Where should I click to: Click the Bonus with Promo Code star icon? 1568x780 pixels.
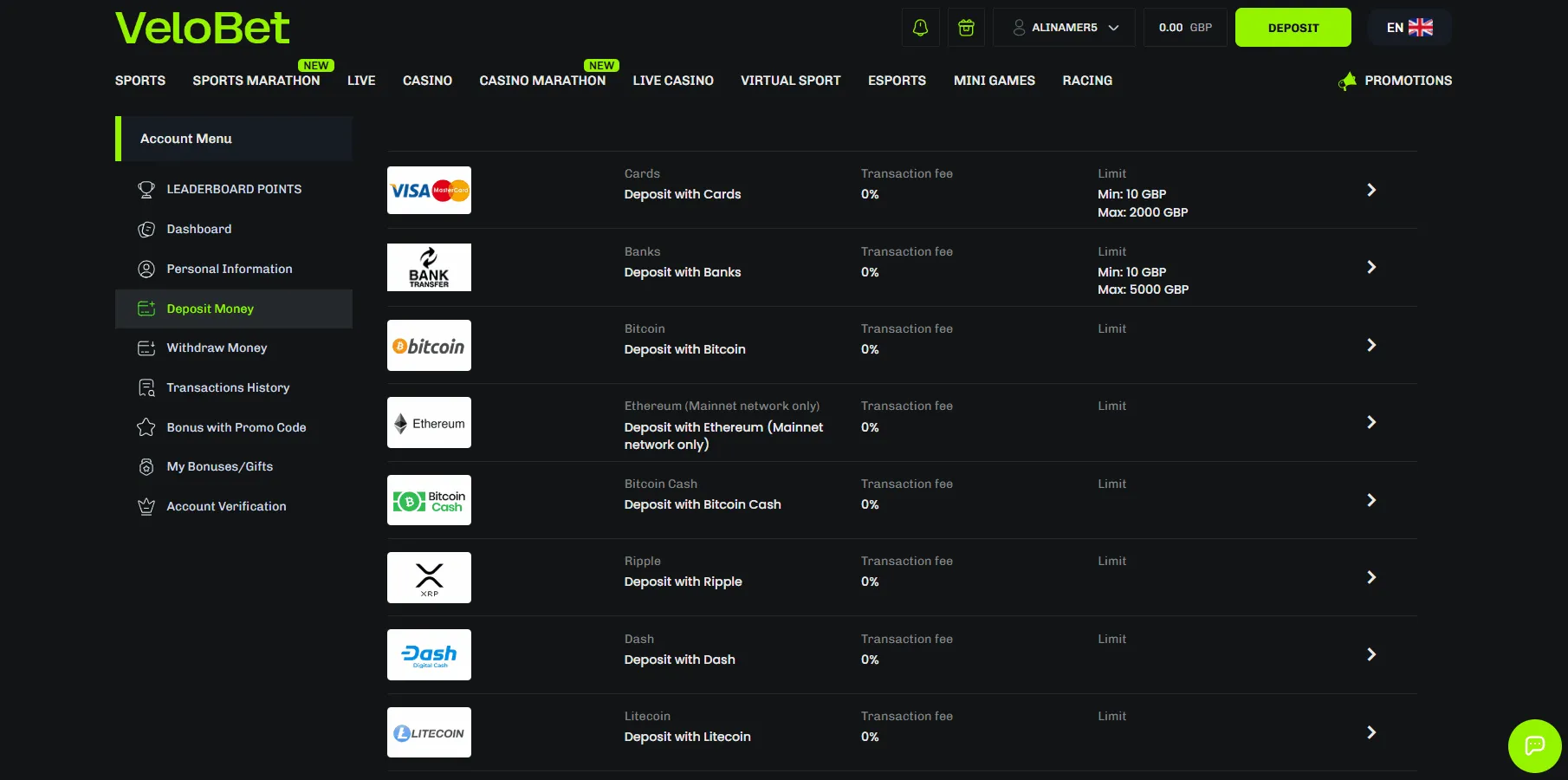pyautogui.click(x=146, y=427)
